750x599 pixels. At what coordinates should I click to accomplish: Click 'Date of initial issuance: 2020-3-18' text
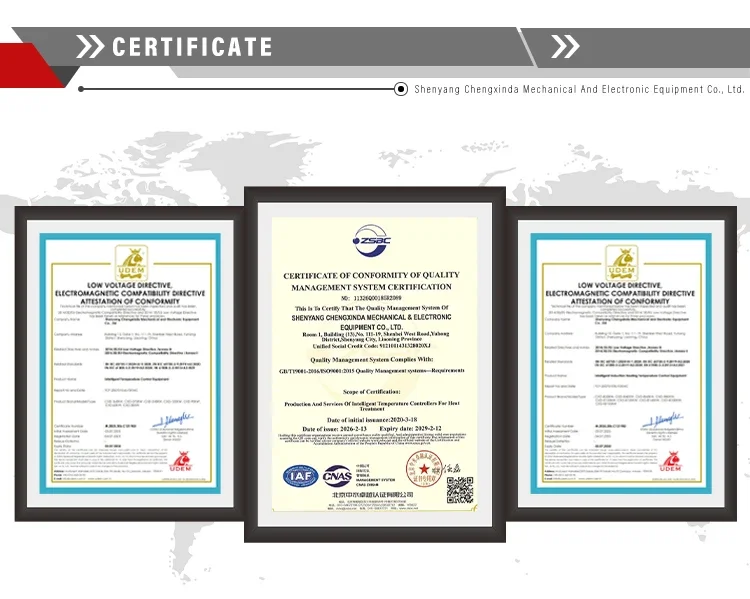[372, 420]
